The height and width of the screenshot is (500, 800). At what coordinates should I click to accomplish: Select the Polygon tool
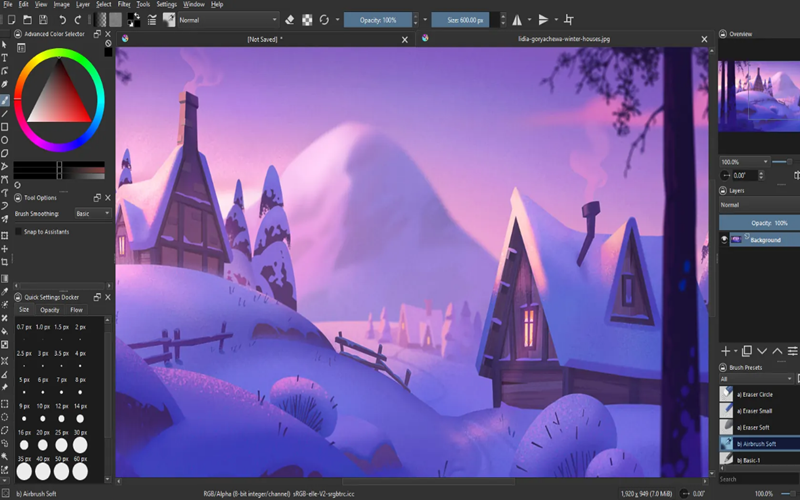pos(5,153)
